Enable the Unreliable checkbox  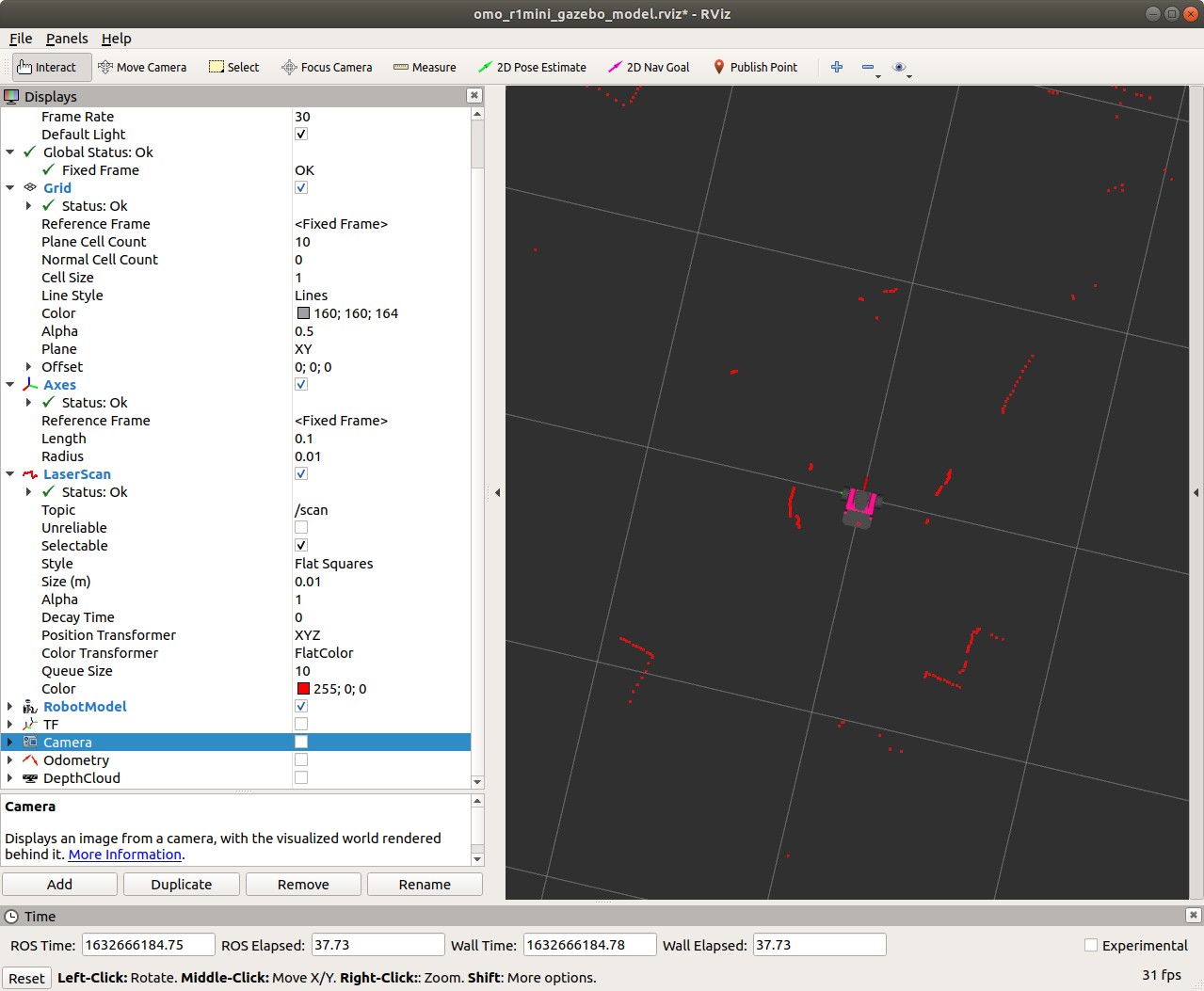301,527
